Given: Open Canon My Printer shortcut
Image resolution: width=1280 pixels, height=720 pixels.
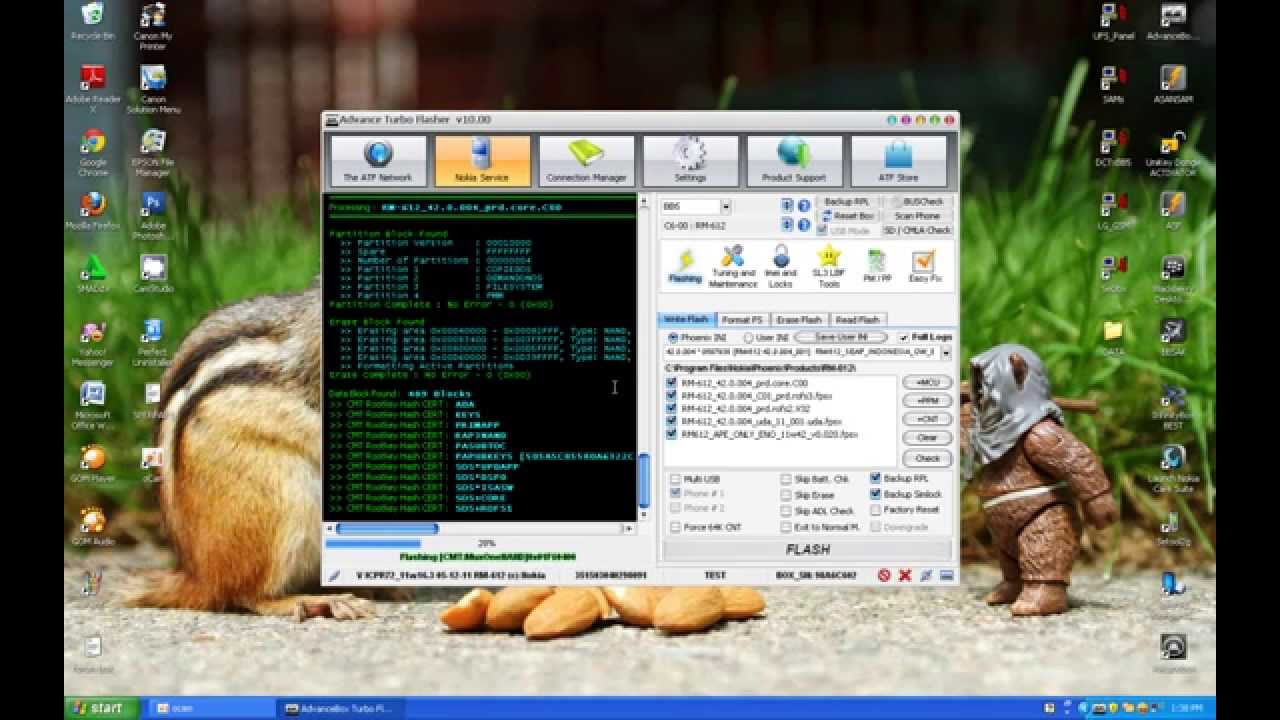Looking at the screenshot, I should [x=153, y=27].
